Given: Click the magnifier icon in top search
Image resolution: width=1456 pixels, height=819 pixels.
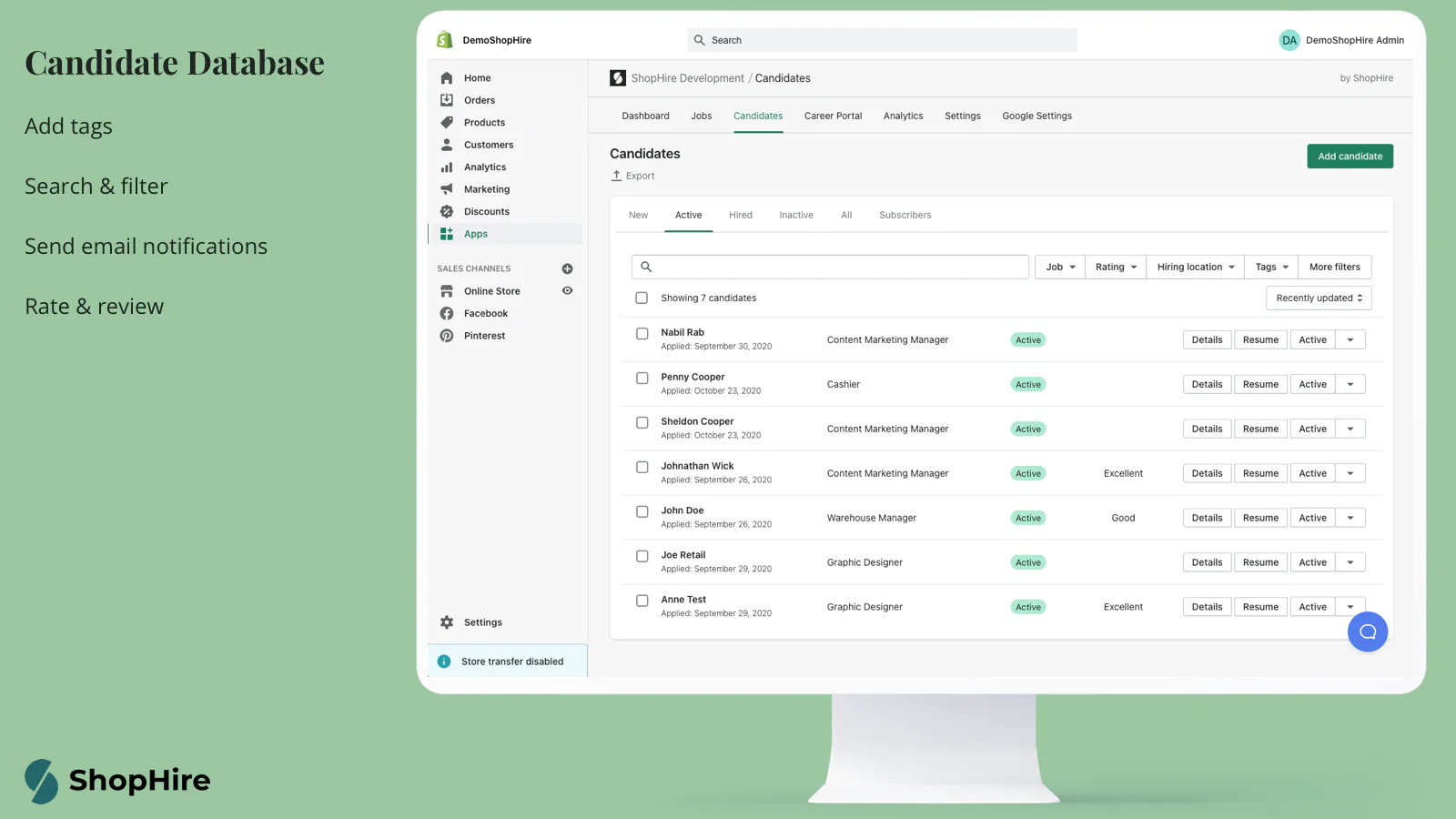Looking at the screenshot, I should [x=700, y=40].
